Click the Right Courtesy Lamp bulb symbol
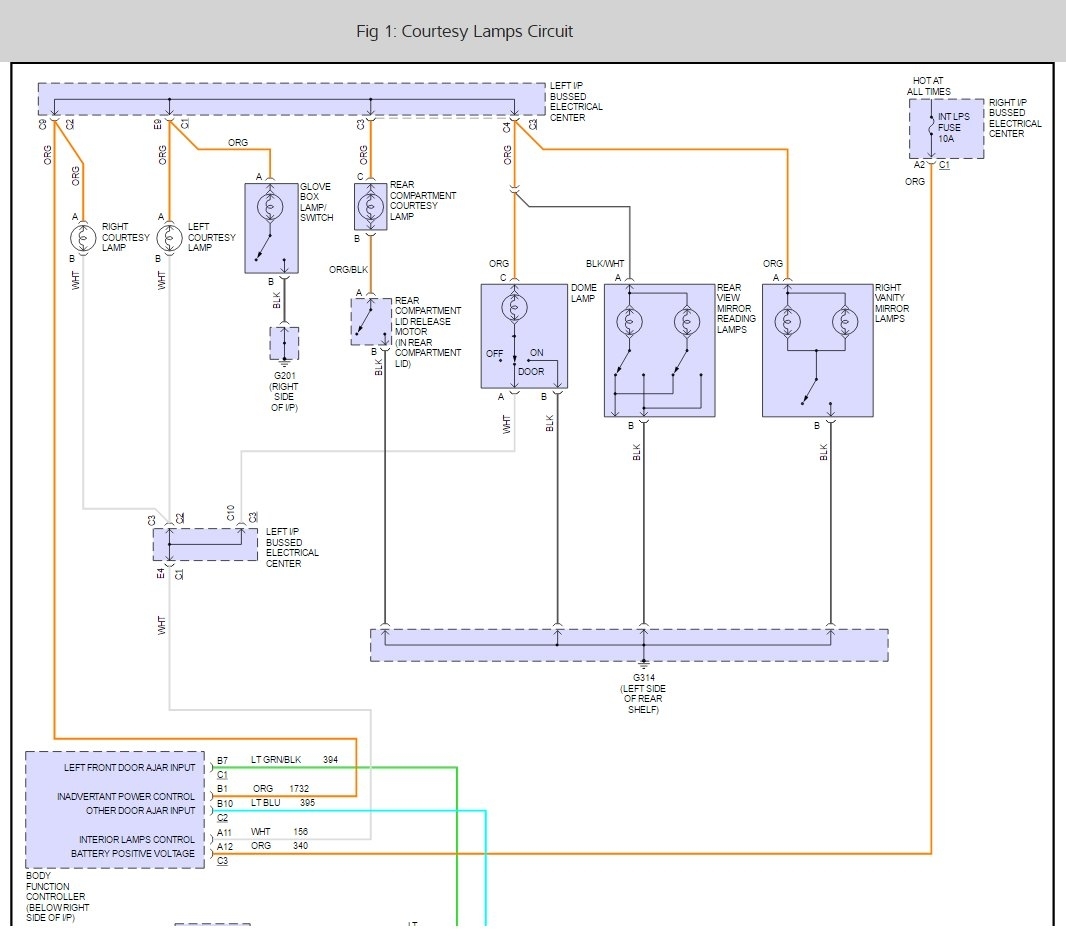This screenshot has width=1066, height=938. click(83, 238)
